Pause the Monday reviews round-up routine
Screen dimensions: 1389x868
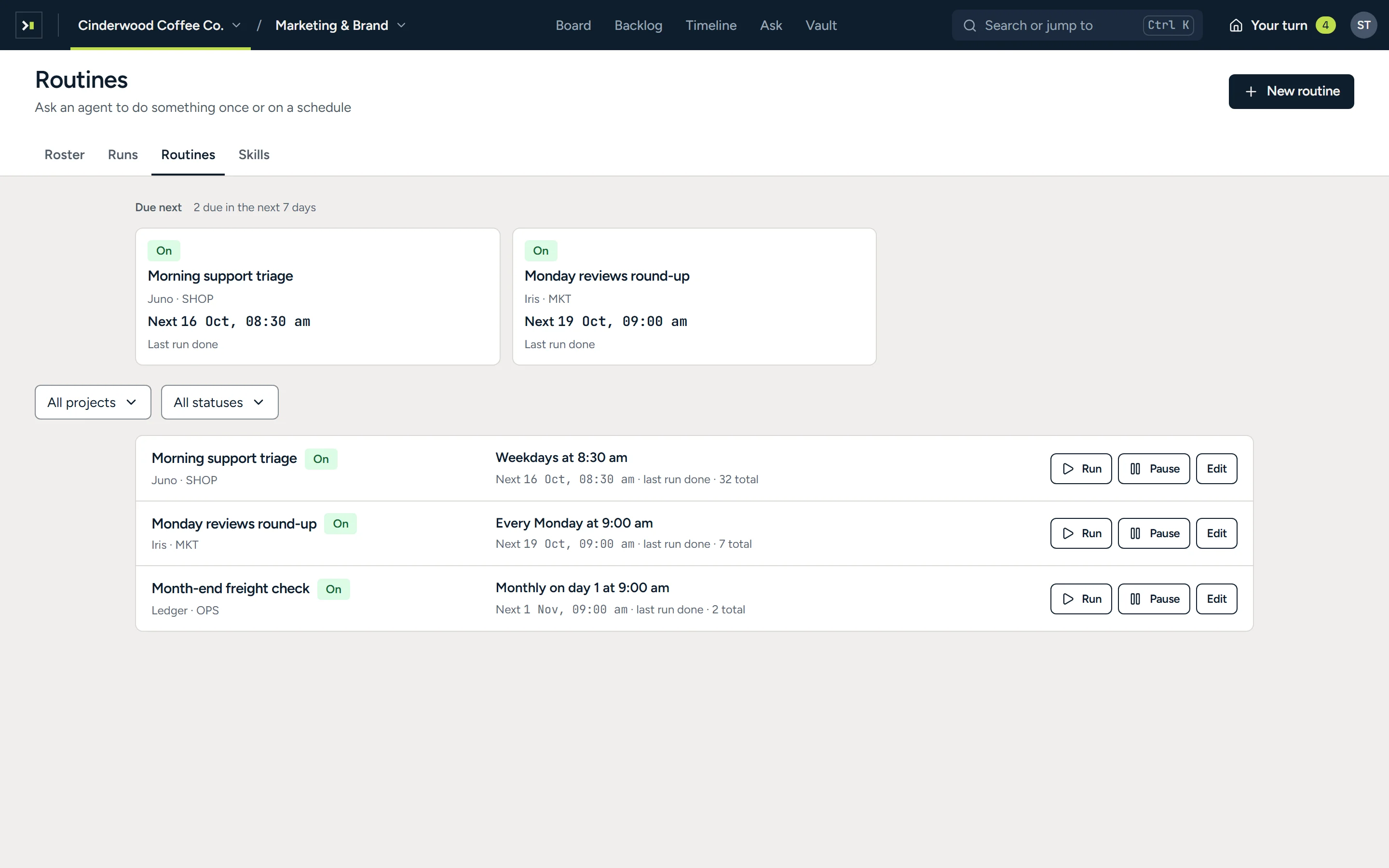(x=1154, y=533)
